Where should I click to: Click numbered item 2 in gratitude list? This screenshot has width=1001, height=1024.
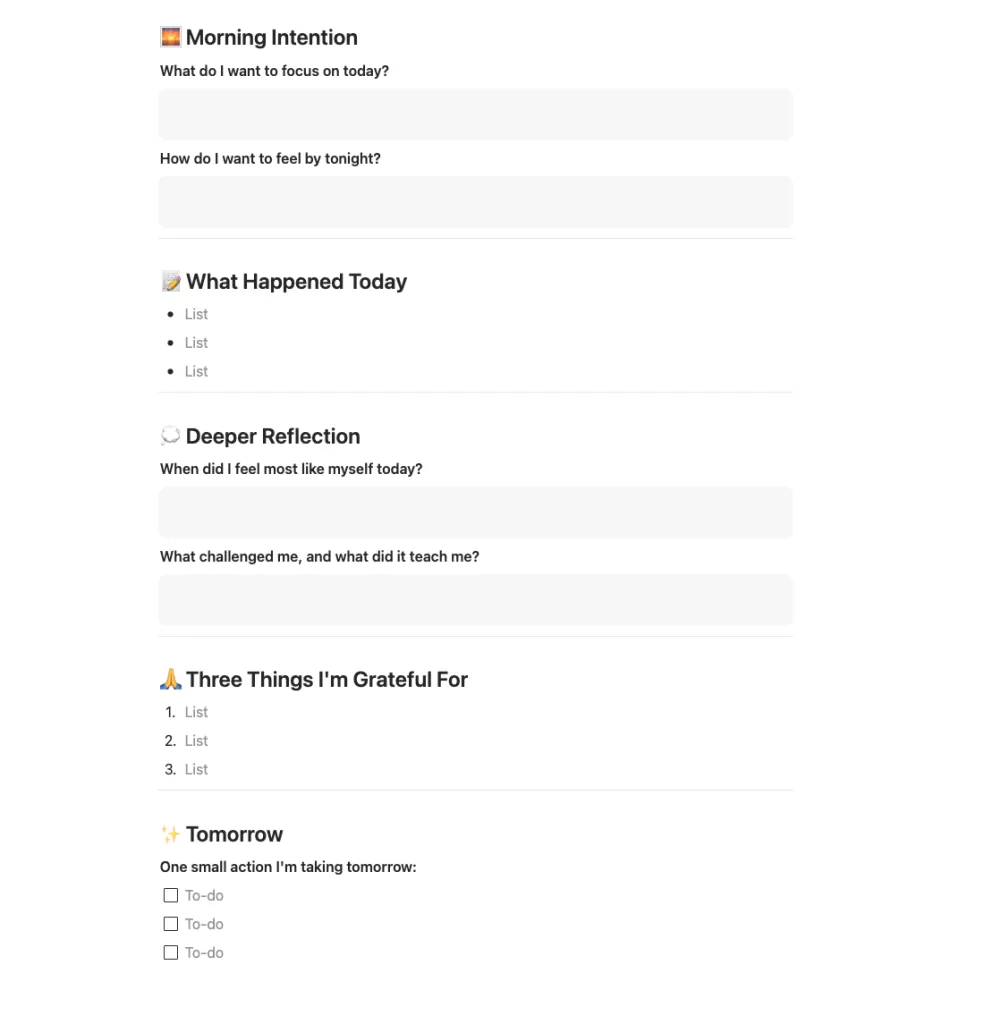click(x=196, y=740)
